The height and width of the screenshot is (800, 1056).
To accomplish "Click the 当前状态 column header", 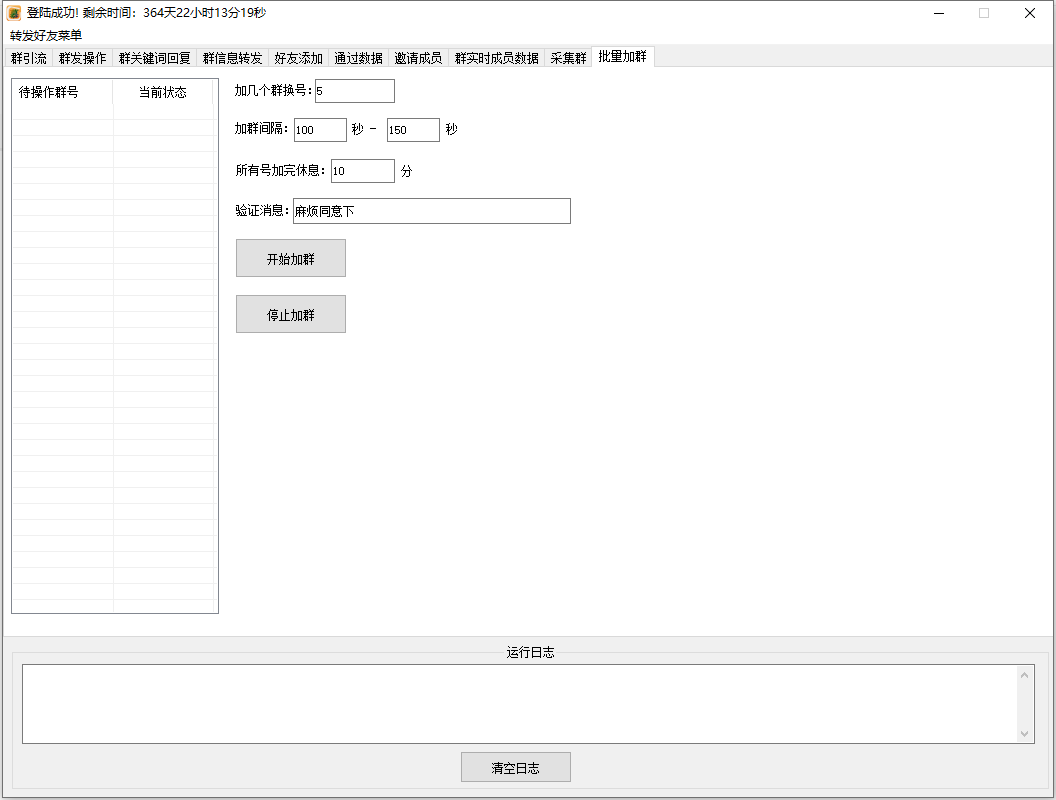I will coord(162,92).
